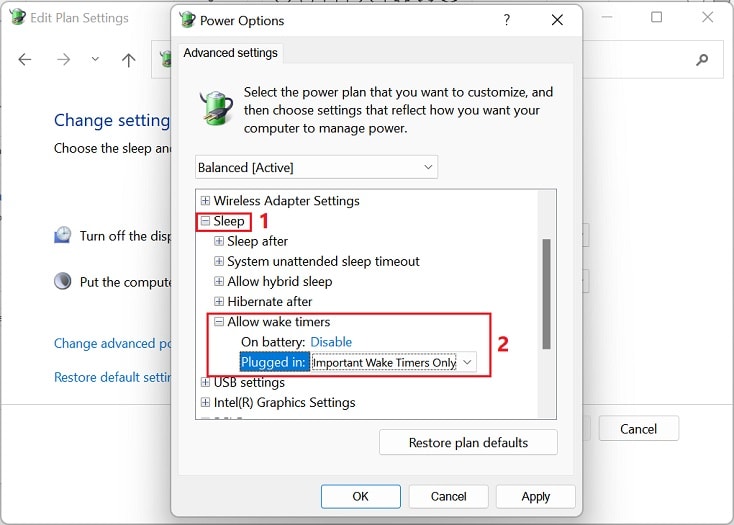The width and height of the screenshot is (734, 525).
Task: Select Allow hybrid sleep text
Action: [280, 282]
